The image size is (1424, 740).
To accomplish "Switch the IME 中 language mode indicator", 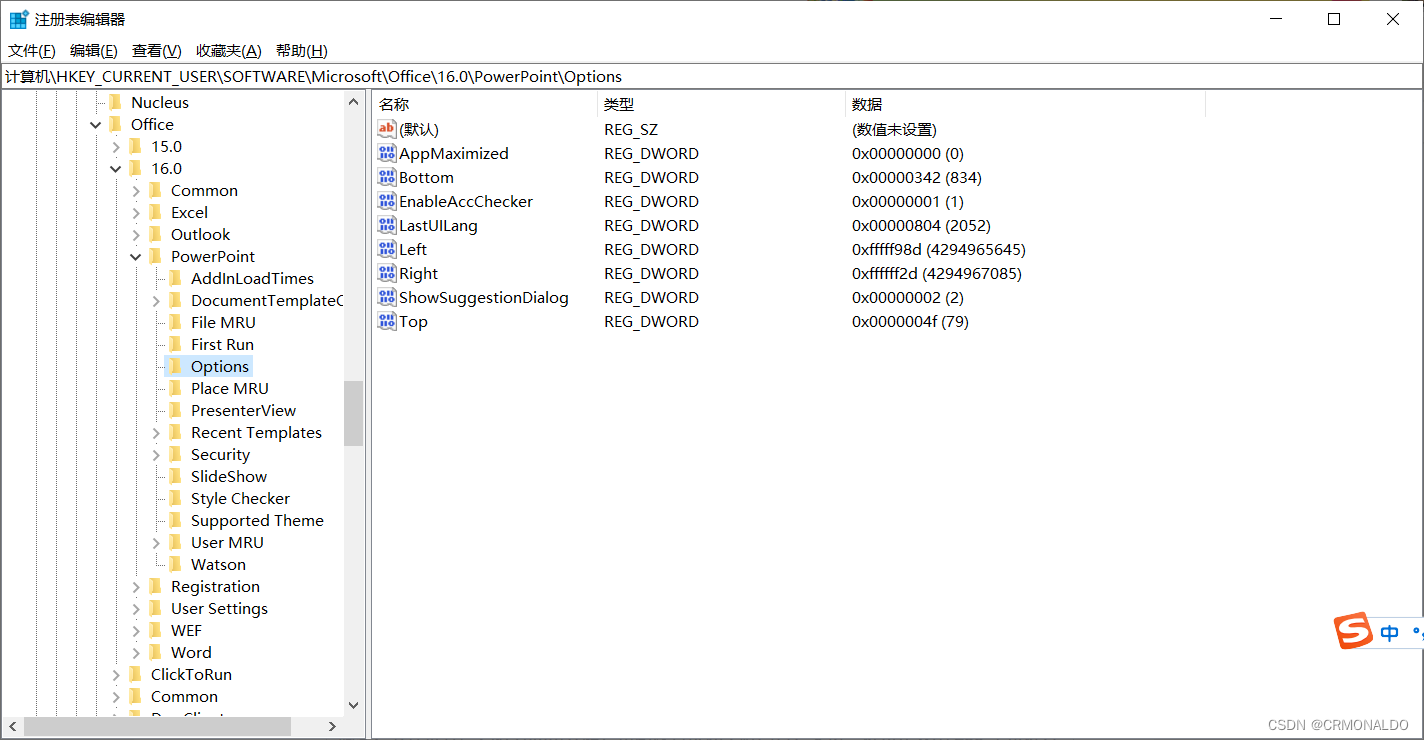I will tap(1389, 633).
